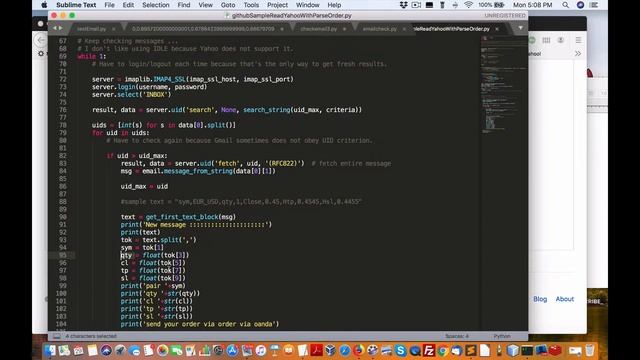Click the minimap on the right
The image size is (640, 360).
pos(503,86)
